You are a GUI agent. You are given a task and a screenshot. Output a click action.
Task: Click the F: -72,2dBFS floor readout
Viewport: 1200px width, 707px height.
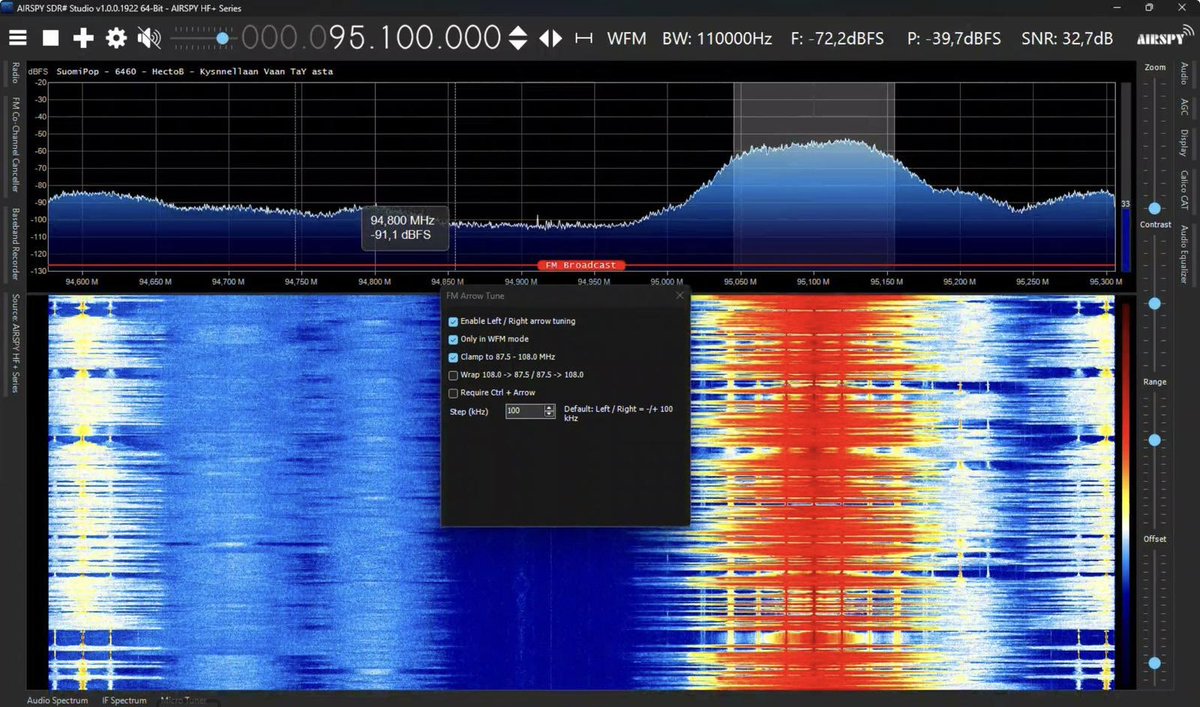pos(838,39)
